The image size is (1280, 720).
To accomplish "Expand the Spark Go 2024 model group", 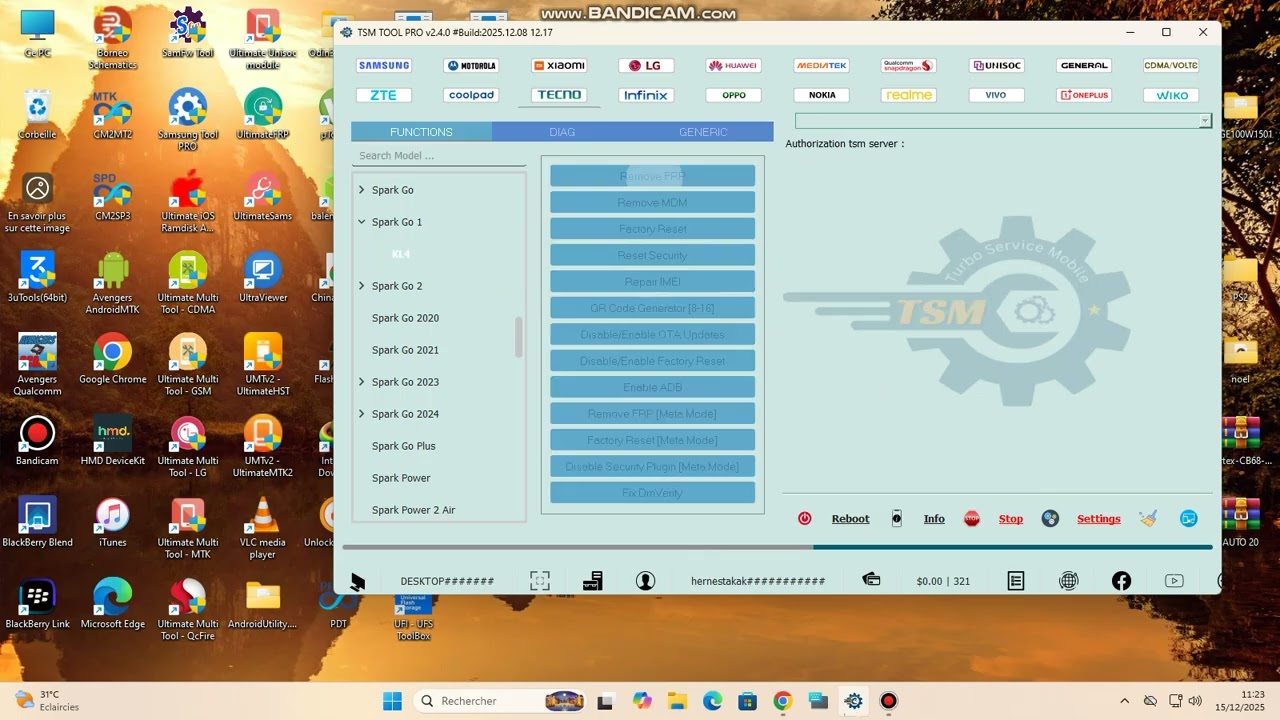I will [362, 414].
